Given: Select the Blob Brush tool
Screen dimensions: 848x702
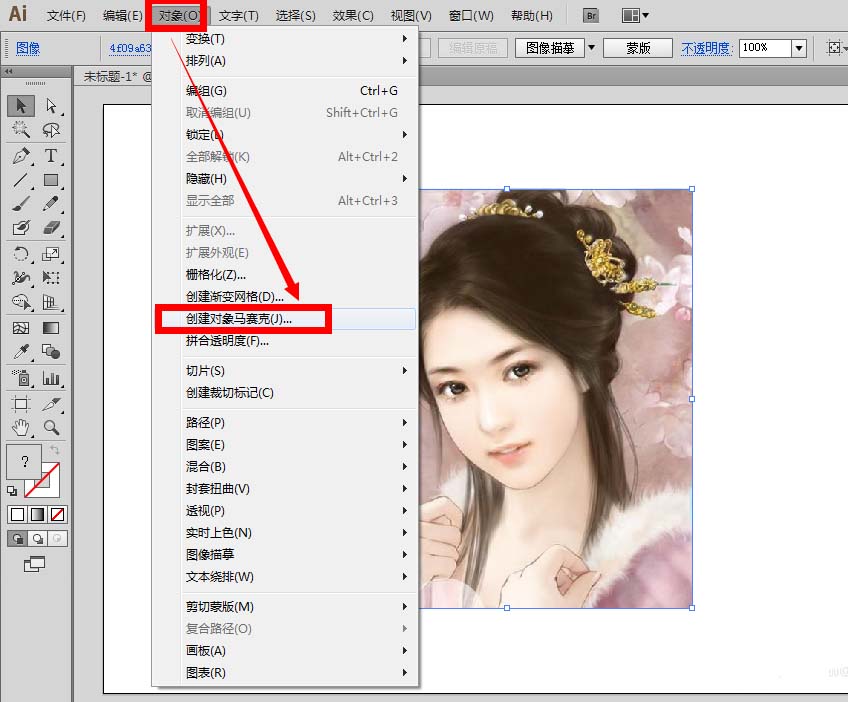Looking at the screenshot, I should 21,227.
